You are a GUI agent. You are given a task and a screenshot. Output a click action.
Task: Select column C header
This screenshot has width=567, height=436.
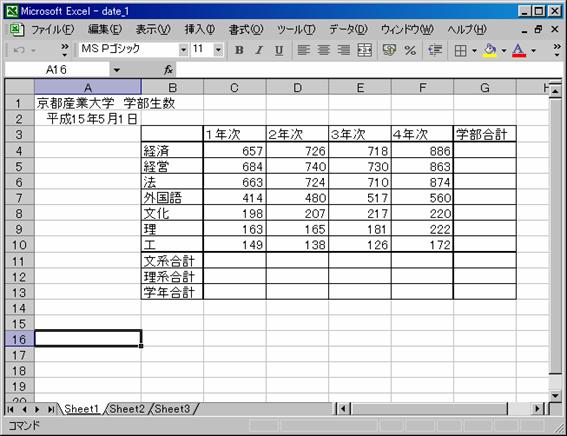[x=234, y=87]
